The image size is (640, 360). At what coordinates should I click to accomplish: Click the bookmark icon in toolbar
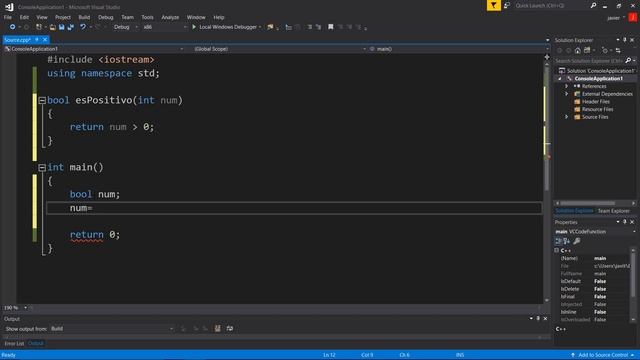331,27
